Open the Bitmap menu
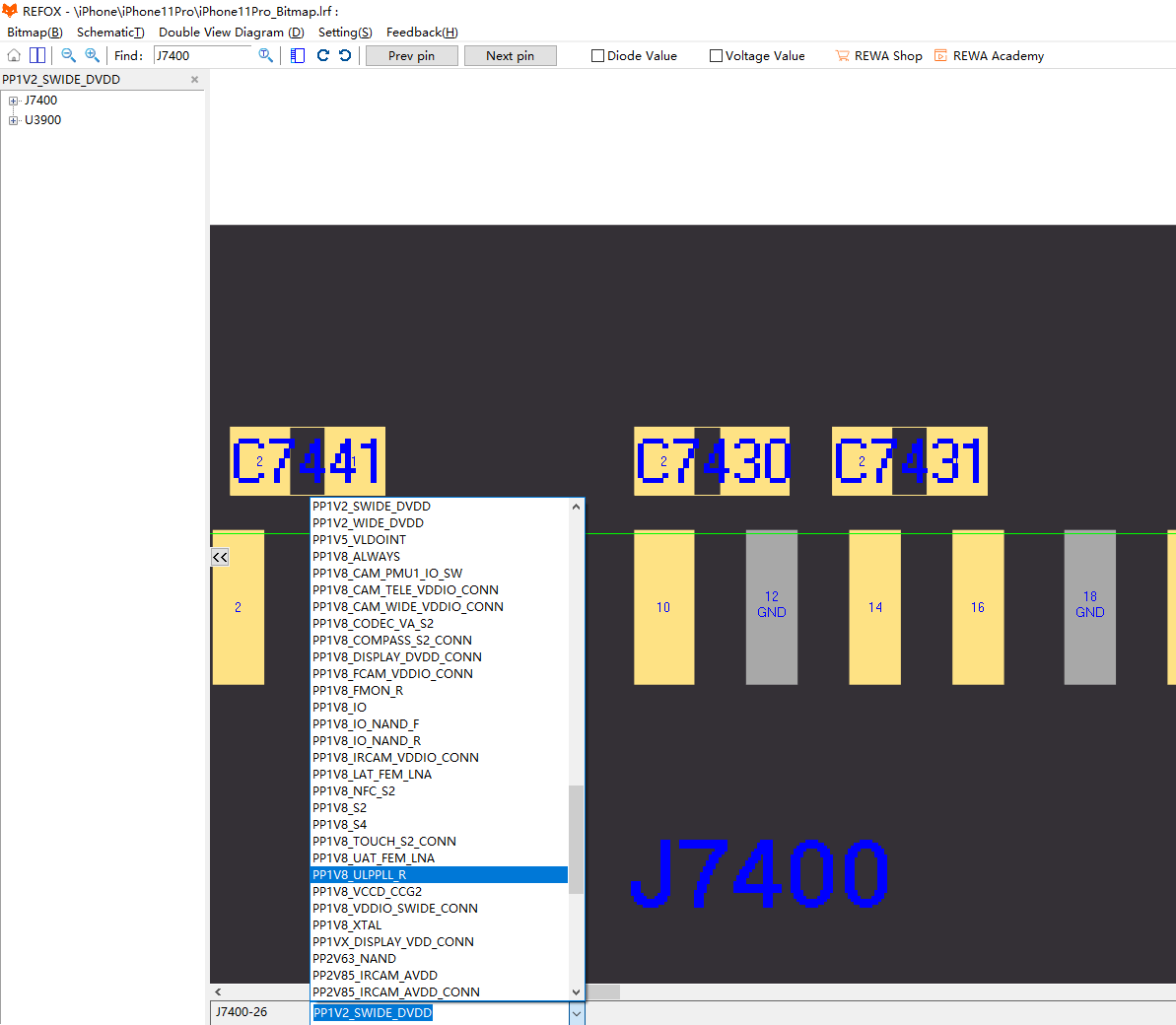Viewport: 1176px width, 1025px height. [x=35, y=33]
